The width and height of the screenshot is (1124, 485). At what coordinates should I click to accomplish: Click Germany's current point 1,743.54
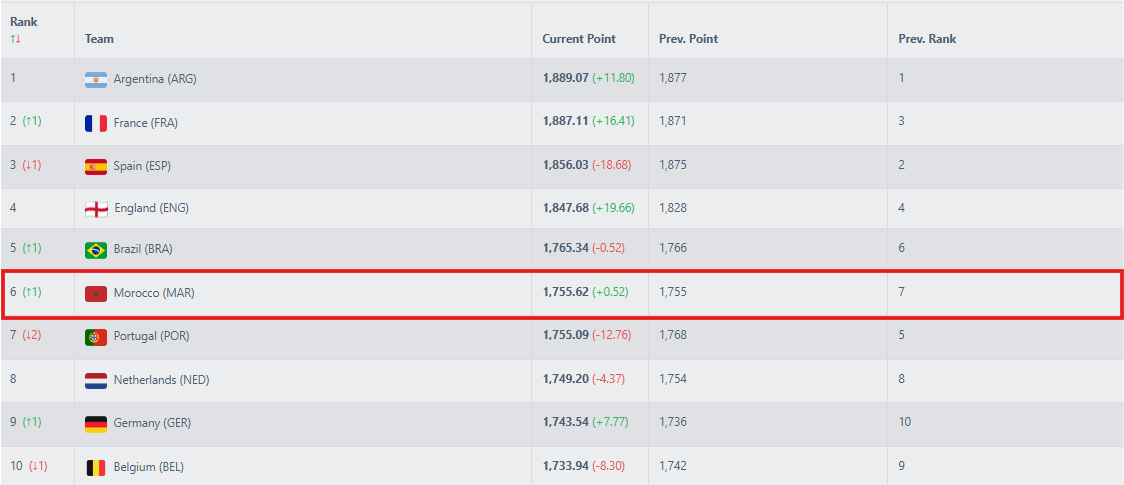[x=566, y=422]
